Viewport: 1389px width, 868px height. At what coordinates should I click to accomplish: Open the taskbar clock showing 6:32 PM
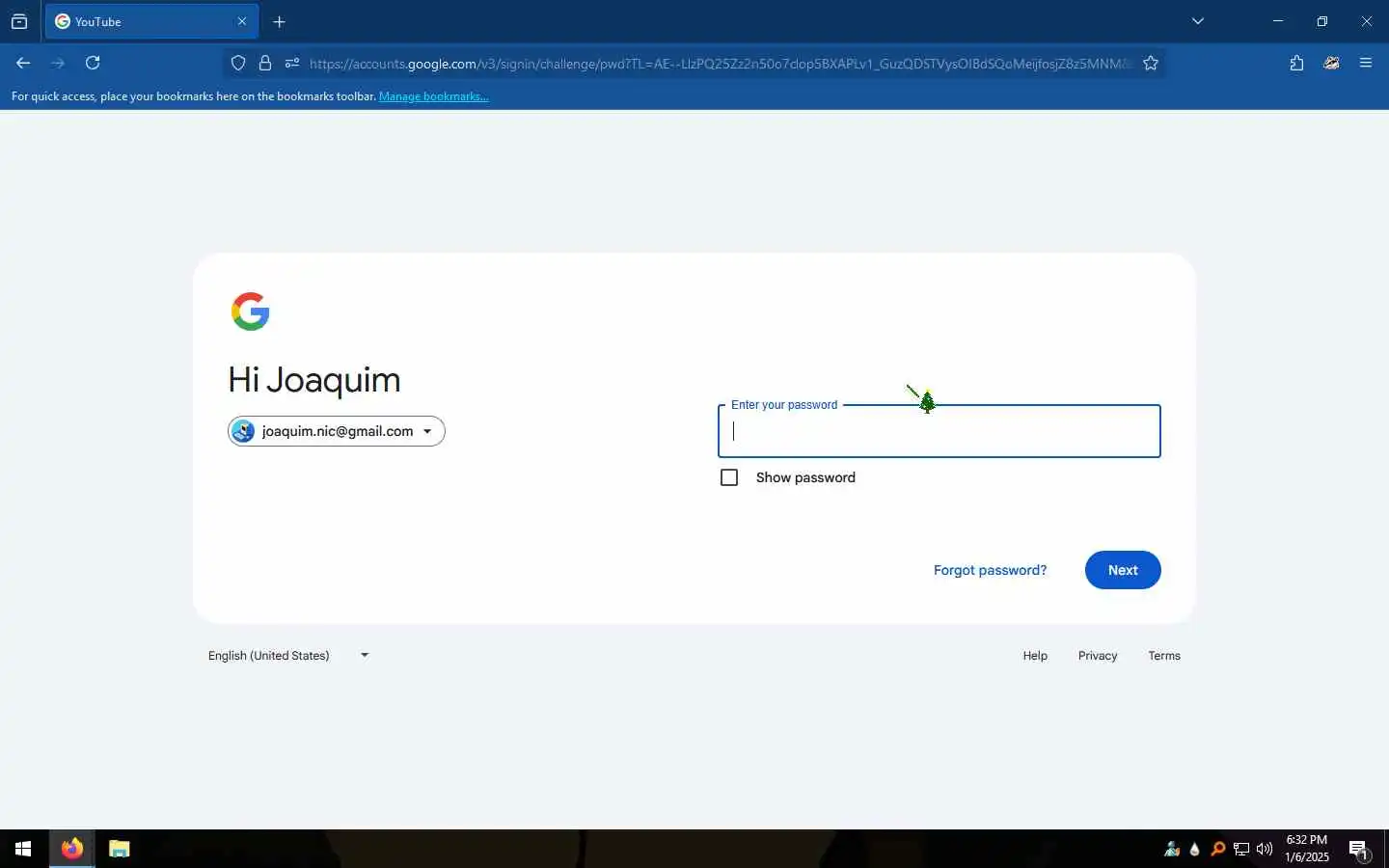(1306, 849)
